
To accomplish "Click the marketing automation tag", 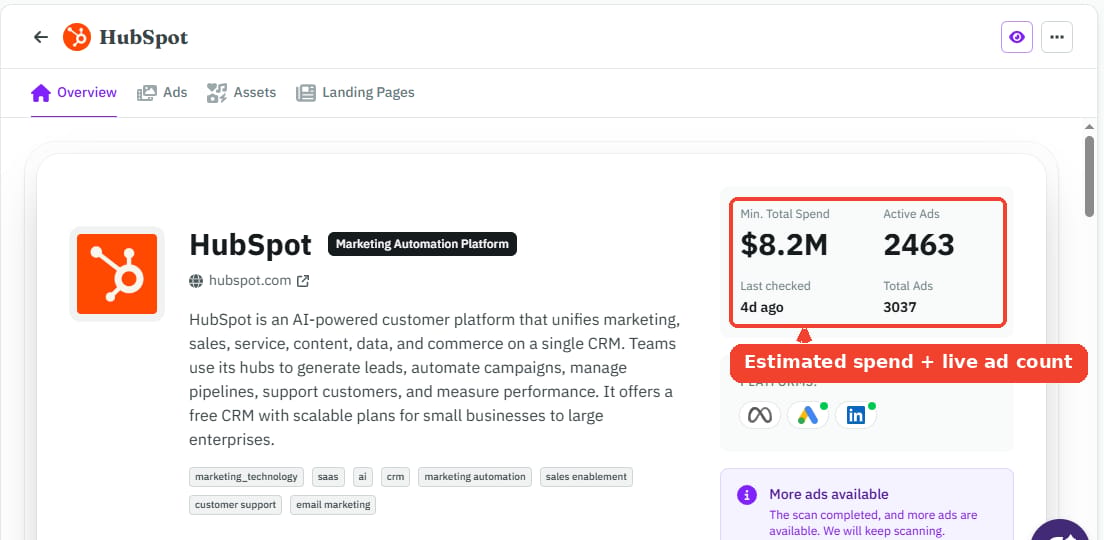I will click(x=475, y=477).
